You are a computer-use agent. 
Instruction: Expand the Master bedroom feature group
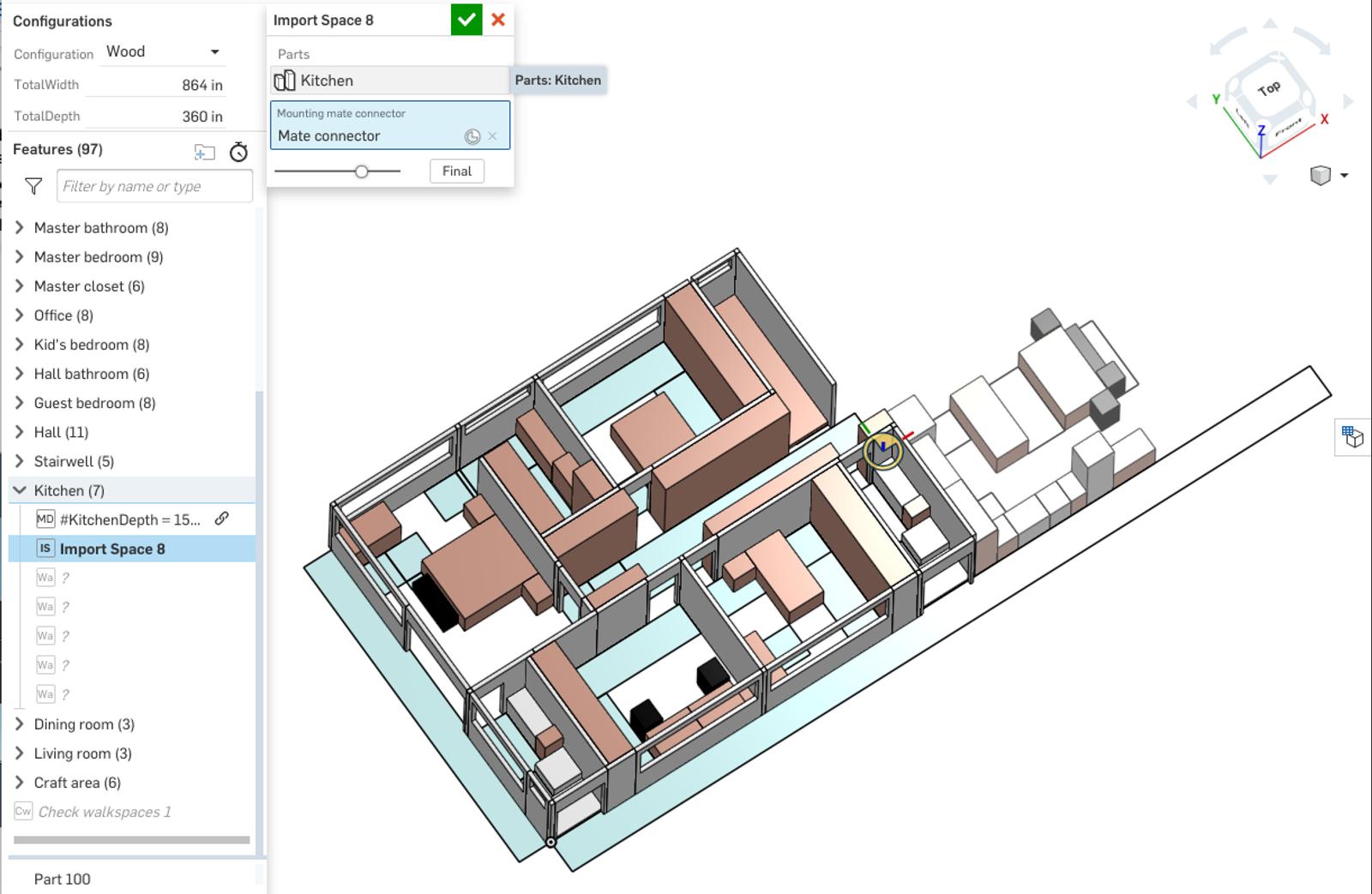pyautogui.click(x=18, y=256)
